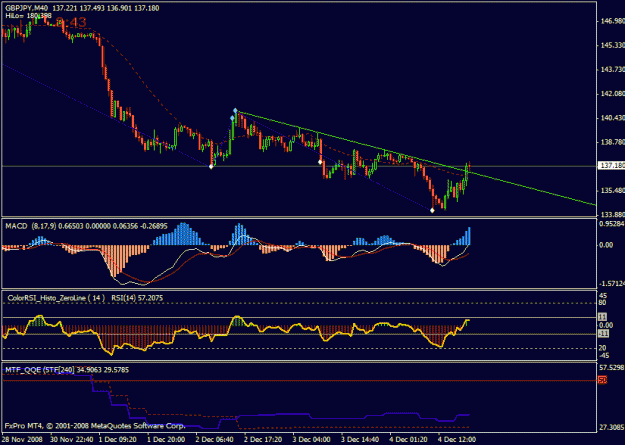The image size is (625, 445).
Task: Click the 140.430 price axis value
Action: [612, 118]
